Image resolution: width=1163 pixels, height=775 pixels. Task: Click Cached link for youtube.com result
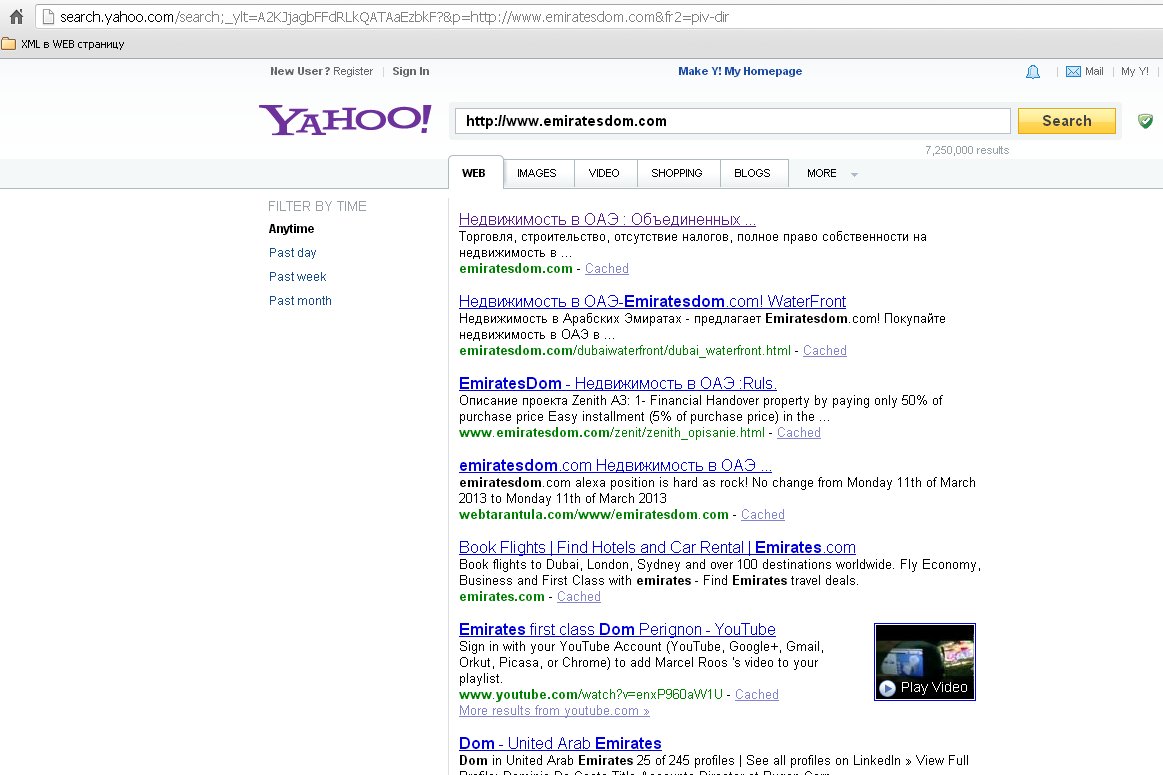click(x=757, y=695)
